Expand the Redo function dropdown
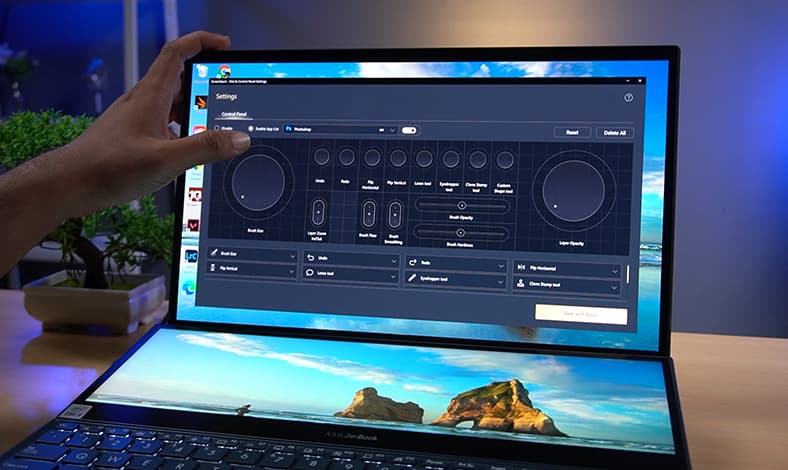Viewport: 788px width, 470px height. [x=501, y=266]
